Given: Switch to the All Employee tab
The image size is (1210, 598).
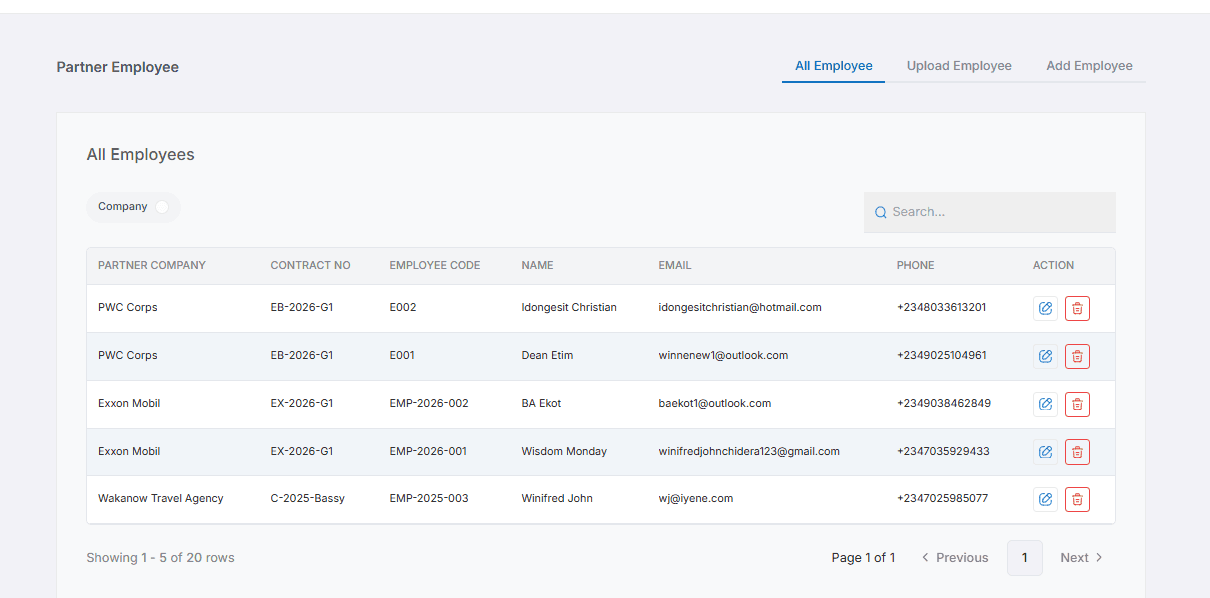Looking at the screenshot, I should pyautogui.click(x=834, y=66).
